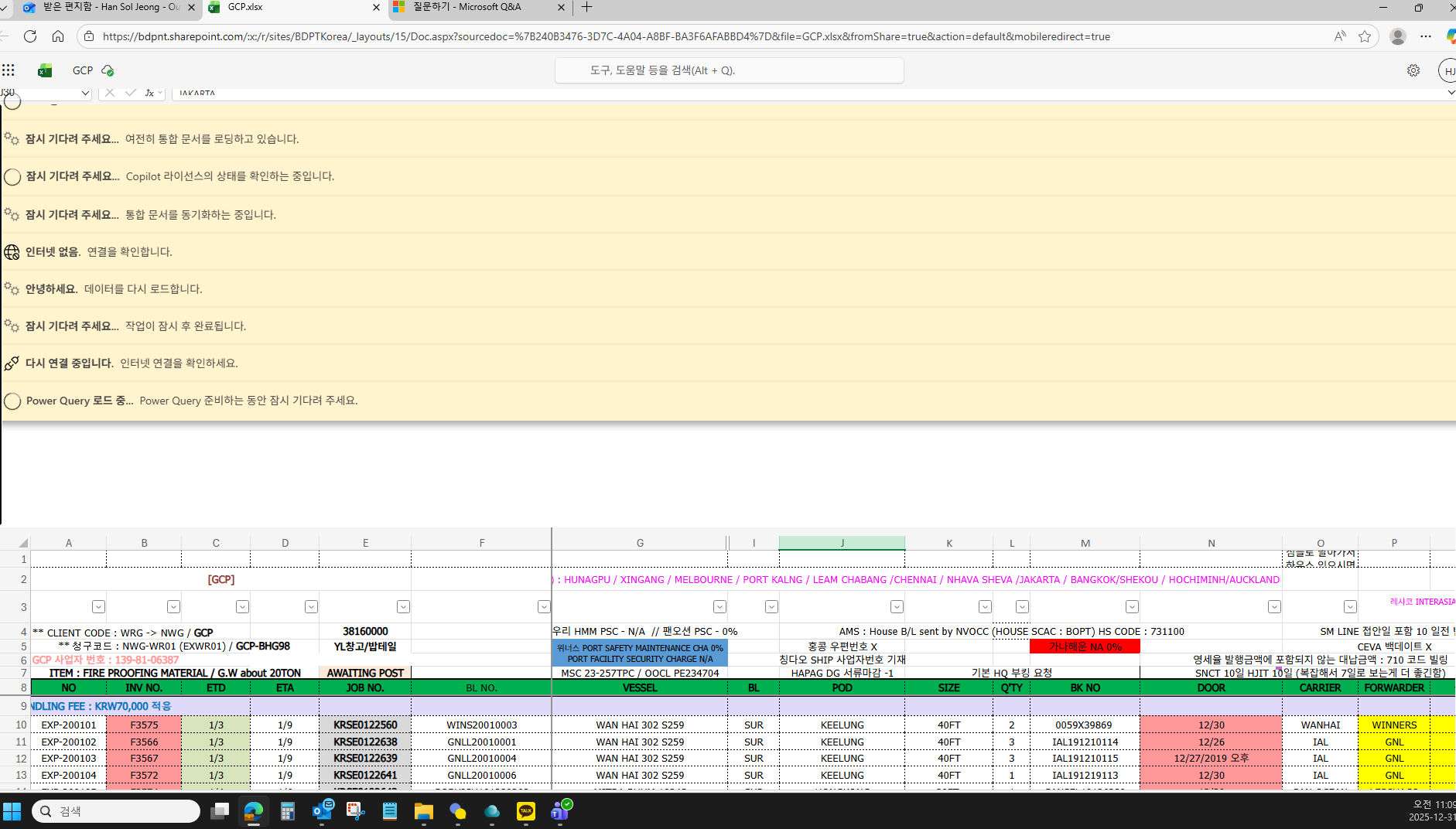
Task: Select cell with job KRSE0122560
Action: click(365, 725)
